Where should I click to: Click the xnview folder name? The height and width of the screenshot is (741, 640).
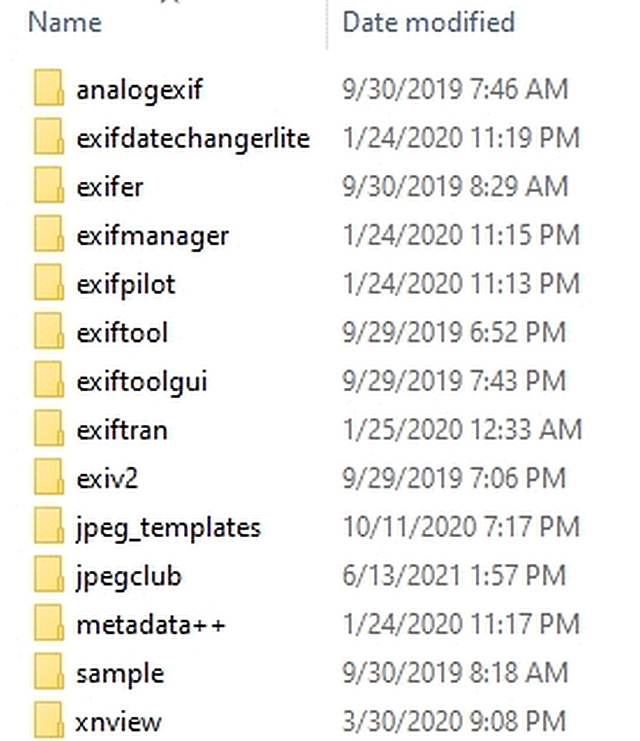click(118, 722)
